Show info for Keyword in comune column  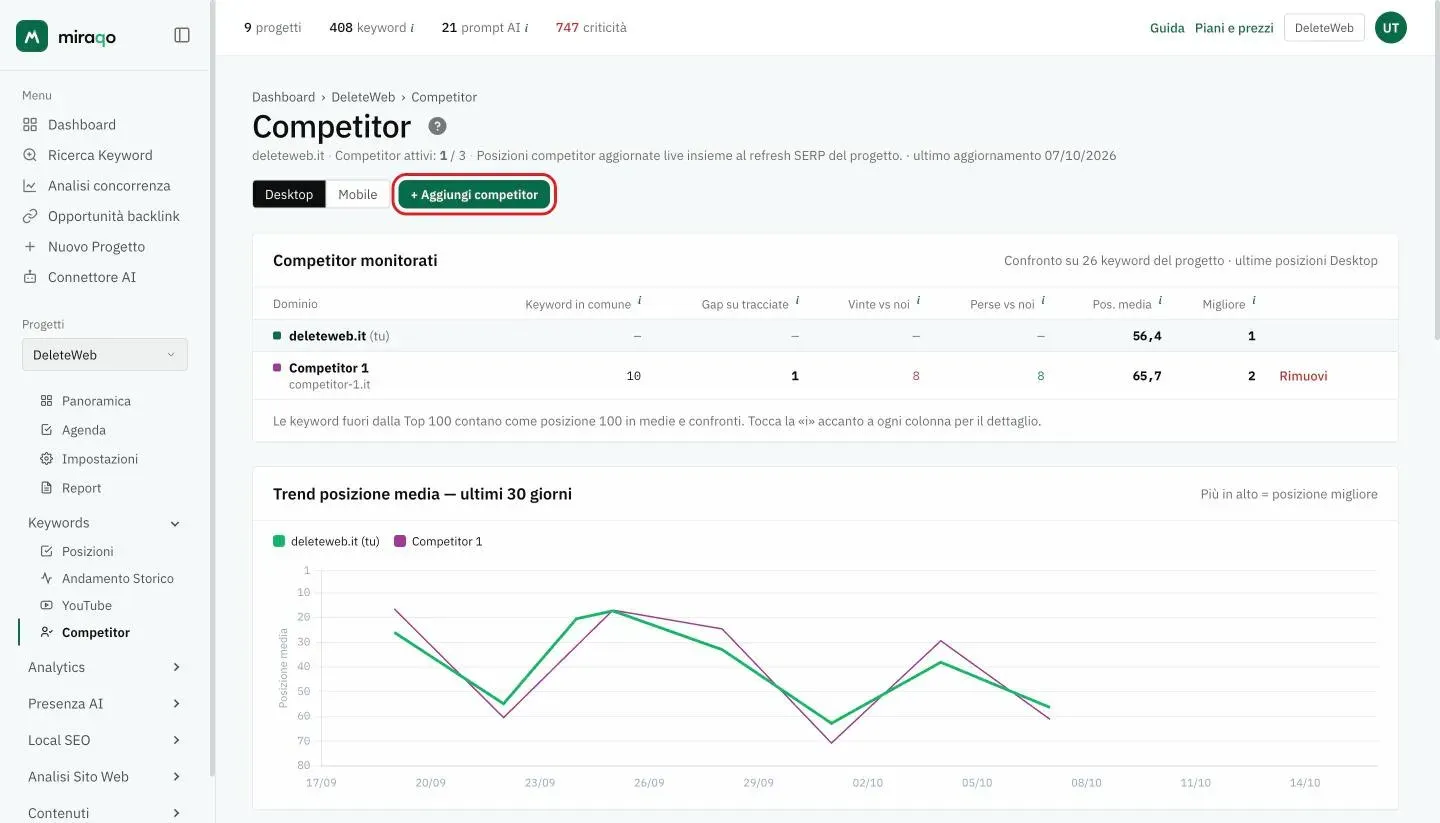[640, 302]
